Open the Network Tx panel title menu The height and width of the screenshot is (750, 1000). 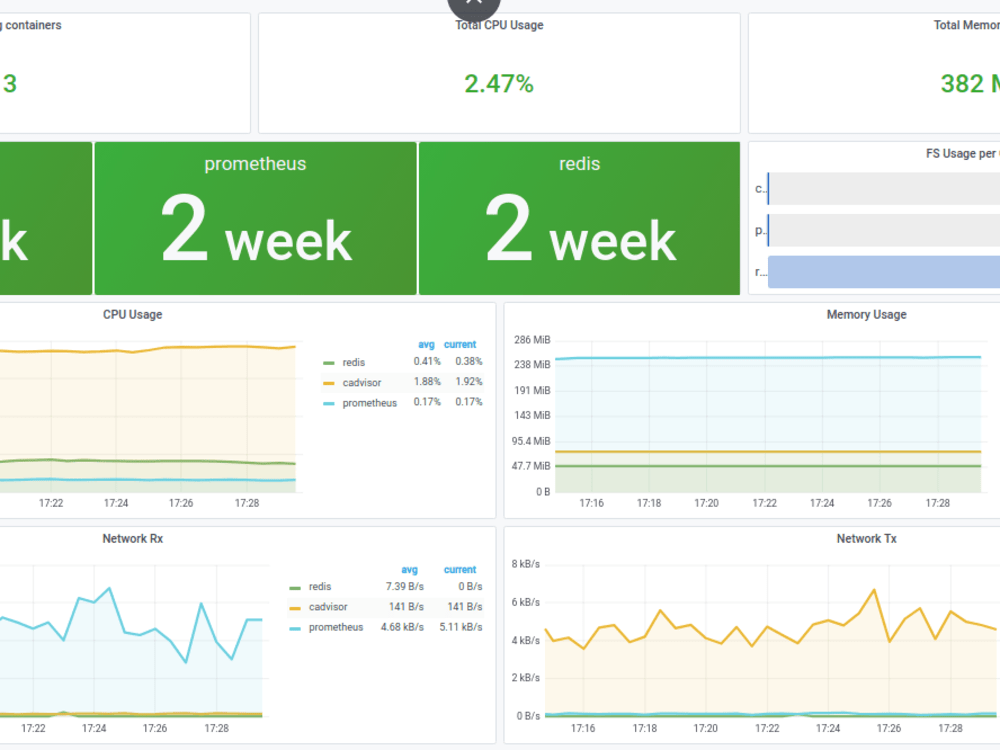(866, 539)
